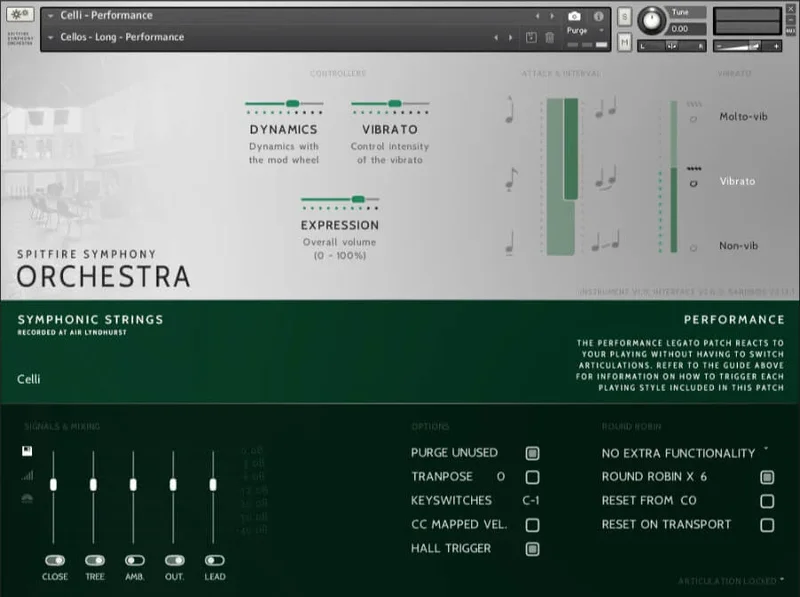Click the staccato eighth note attack icon
This screenshot has width=800, height=597.
pos(511,179)
